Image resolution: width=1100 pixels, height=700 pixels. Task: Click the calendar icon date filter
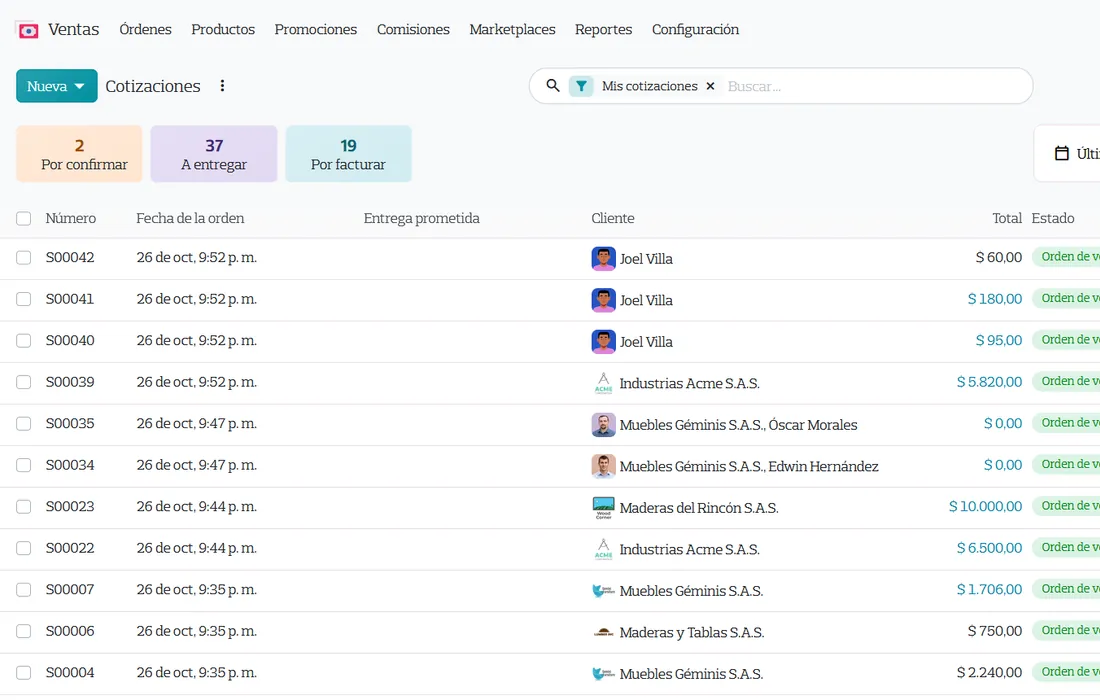1062,153
